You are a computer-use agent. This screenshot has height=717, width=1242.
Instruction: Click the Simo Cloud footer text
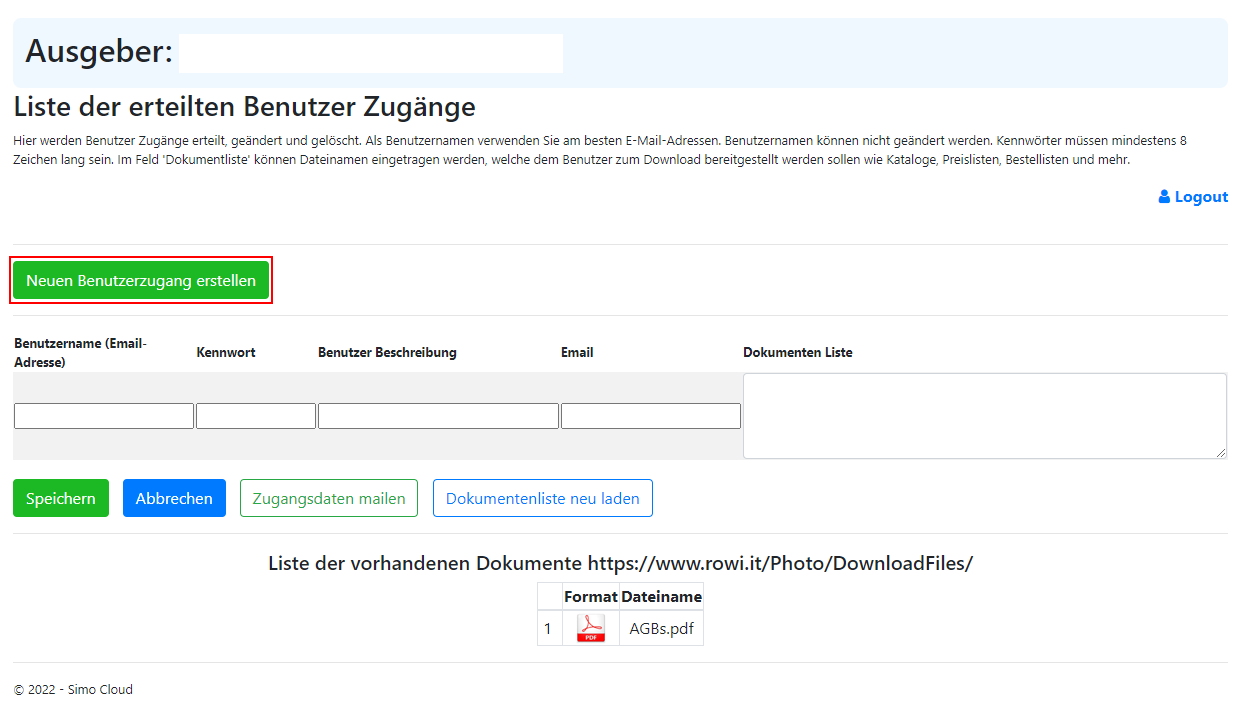coord(100,689)
